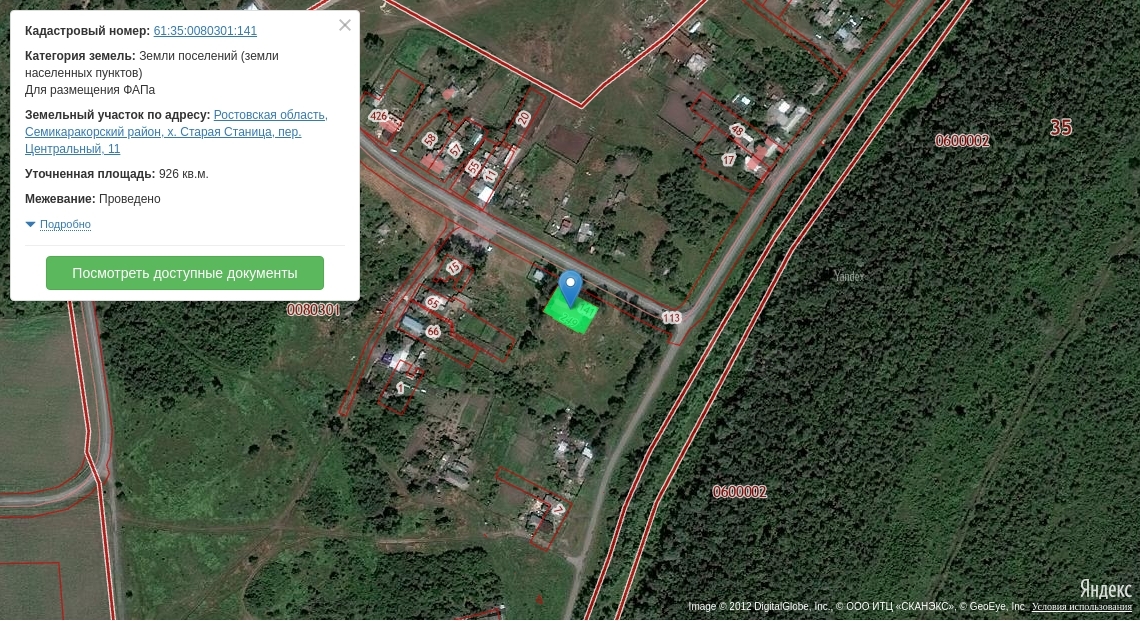
Task: Select parcel label 65 on map
Action: click(433, 302)
